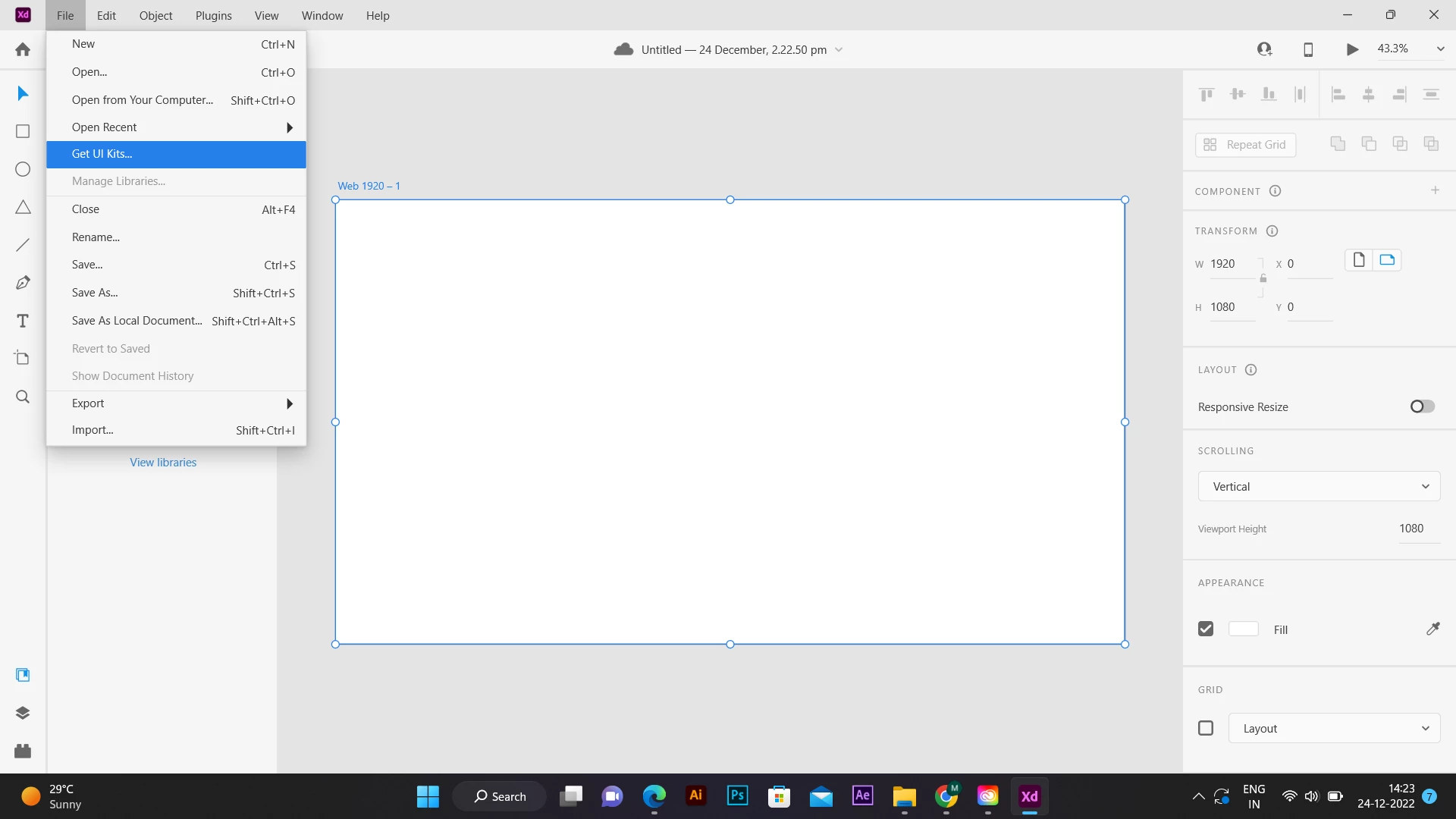Click Save As in File menu

click(95, 293)
